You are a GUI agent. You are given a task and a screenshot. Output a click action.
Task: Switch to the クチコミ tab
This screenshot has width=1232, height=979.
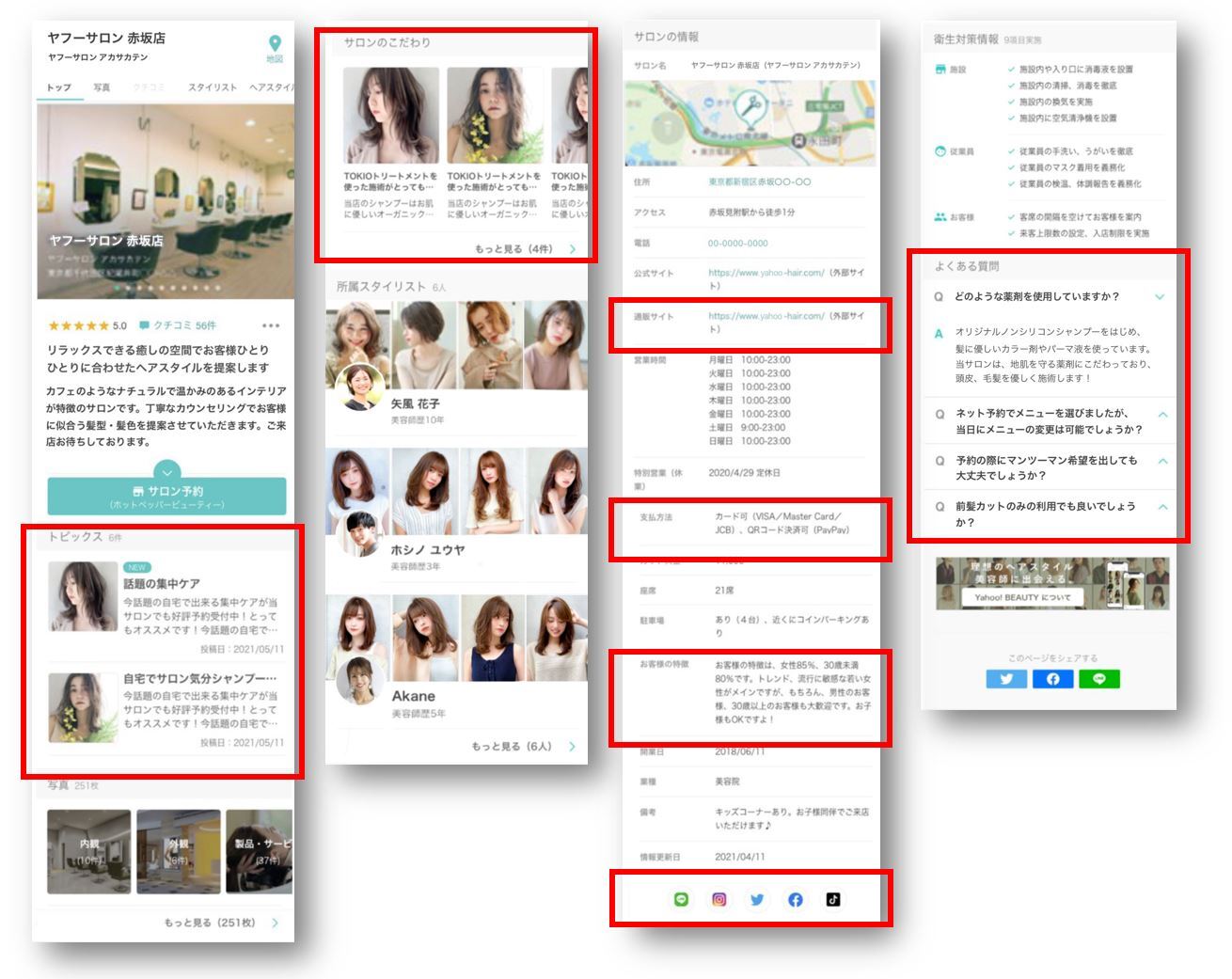point(149,87)
